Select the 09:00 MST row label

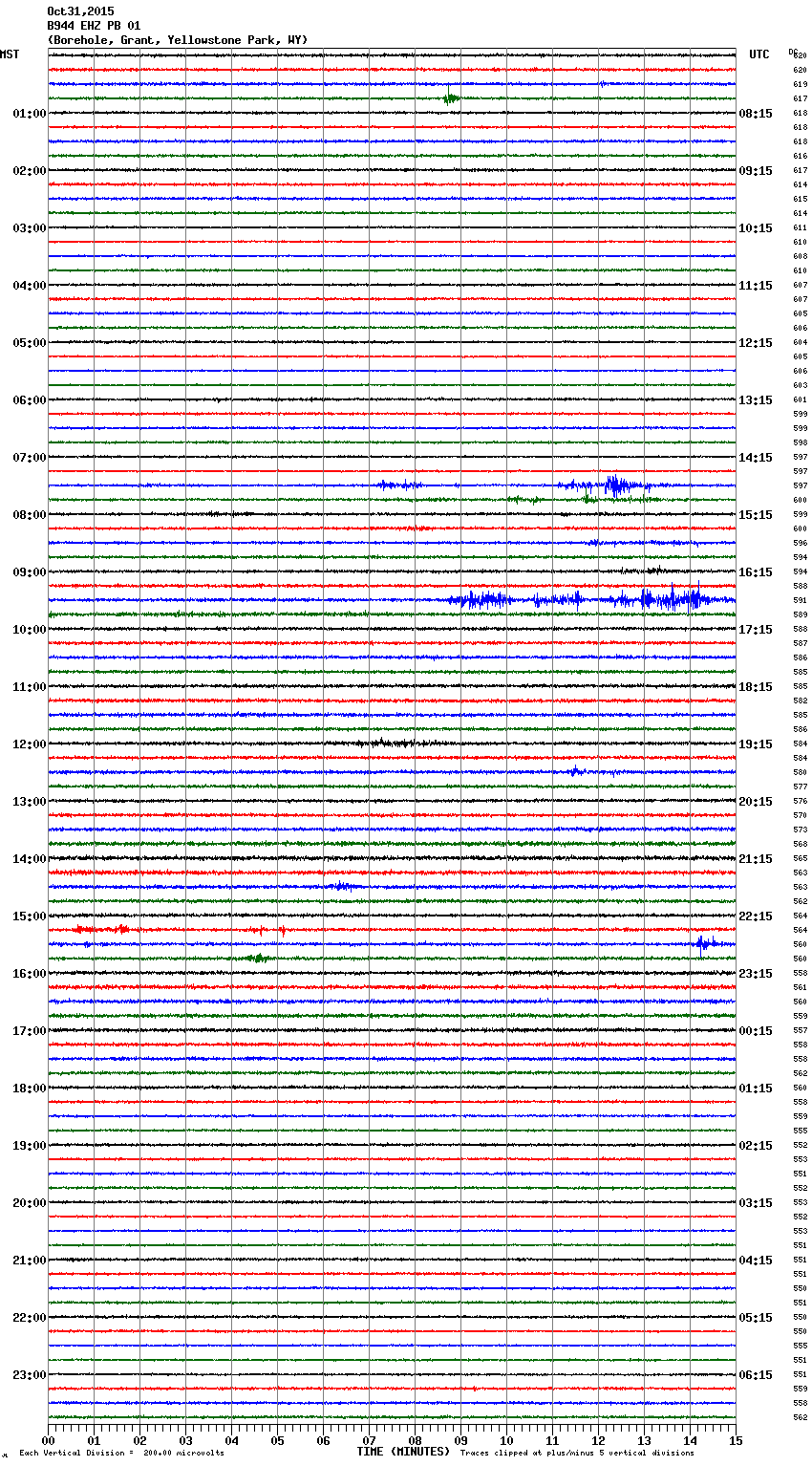click(x=30, y=572)
